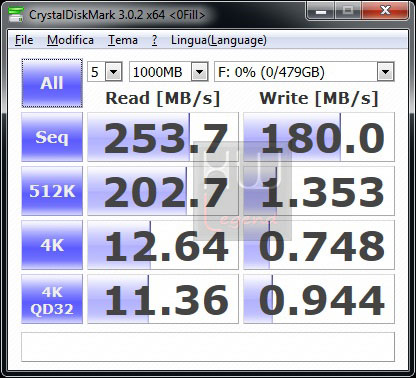Image resolution: width=416 pixels, height=378 pixels.
Task: Click the CrystalDiskMark app icon in title bar
Action: 16,15
